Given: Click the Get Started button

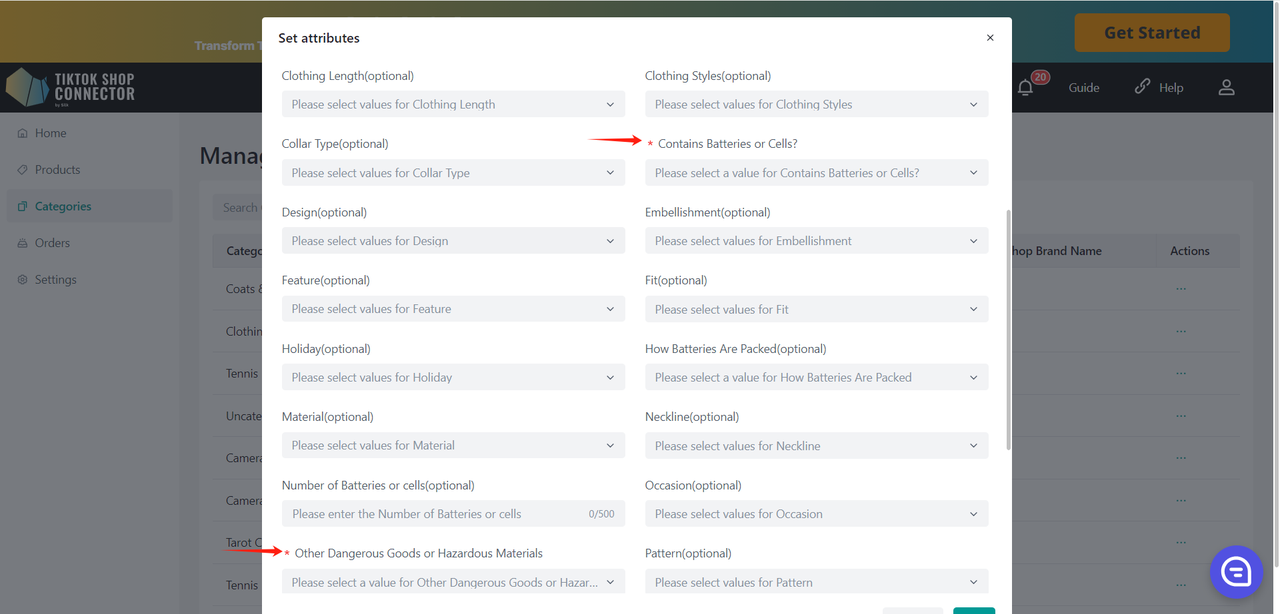Looking at the screenshot, I should tap(1151, 33).
